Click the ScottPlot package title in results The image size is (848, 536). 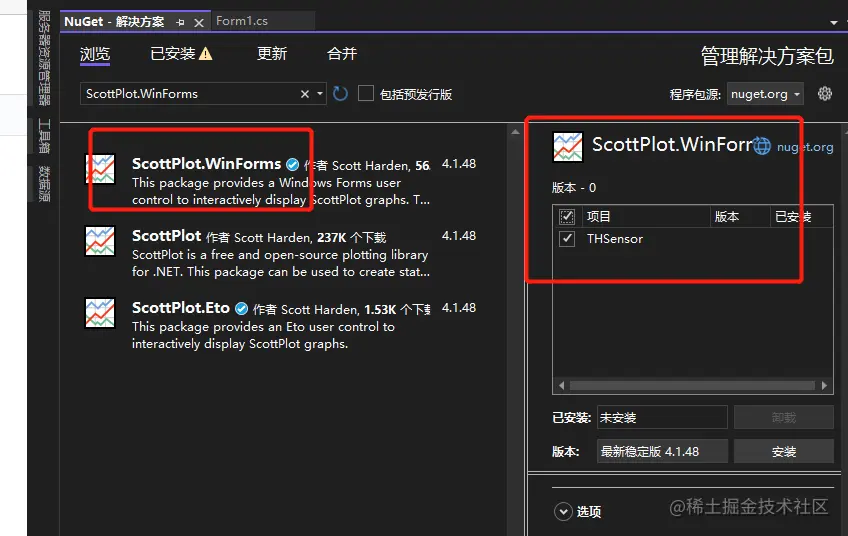pyautogui.click(x=167, y=236)
